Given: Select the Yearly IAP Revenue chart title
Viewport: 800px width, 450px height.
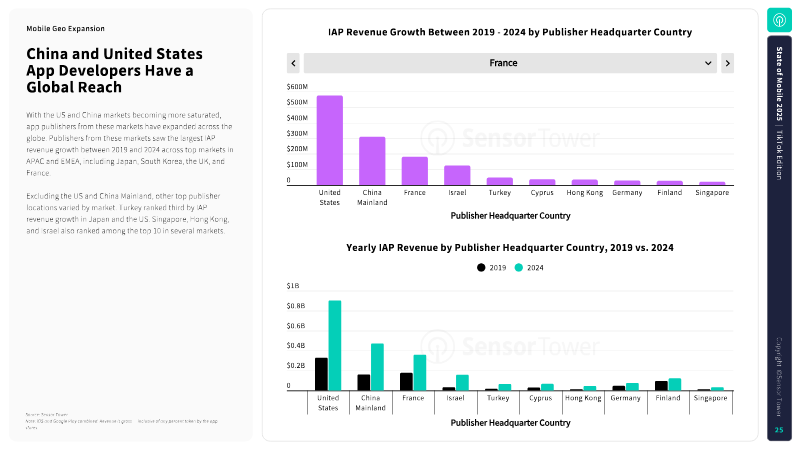Looking at the screenshot, I should click(x=510, y=247).
